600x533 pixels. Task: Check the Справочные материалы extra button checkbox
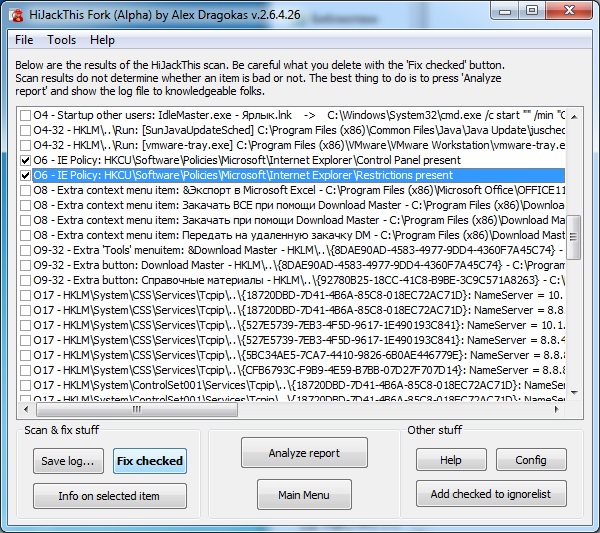pos(25,280)
